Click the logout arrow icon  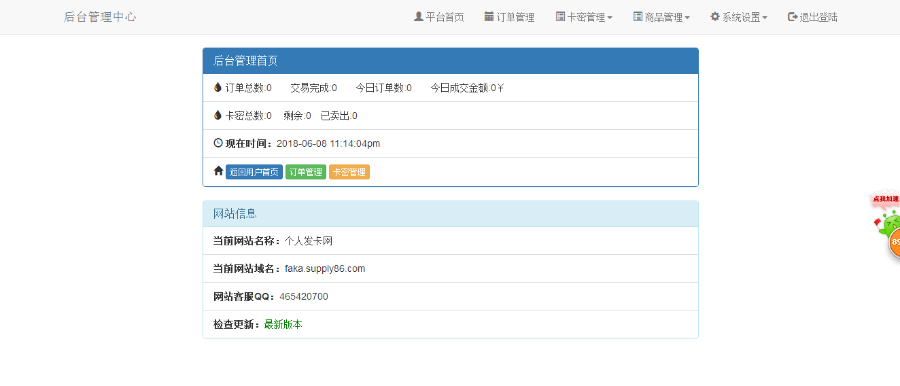coord(793,17)
